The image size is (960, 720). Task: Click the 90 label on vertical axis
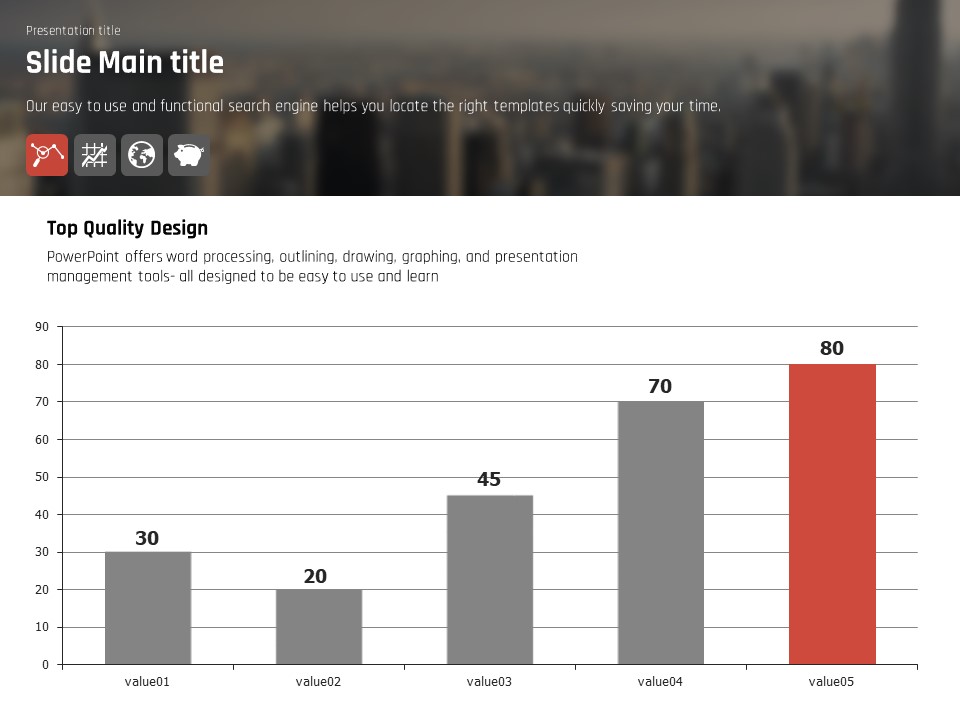42,327
